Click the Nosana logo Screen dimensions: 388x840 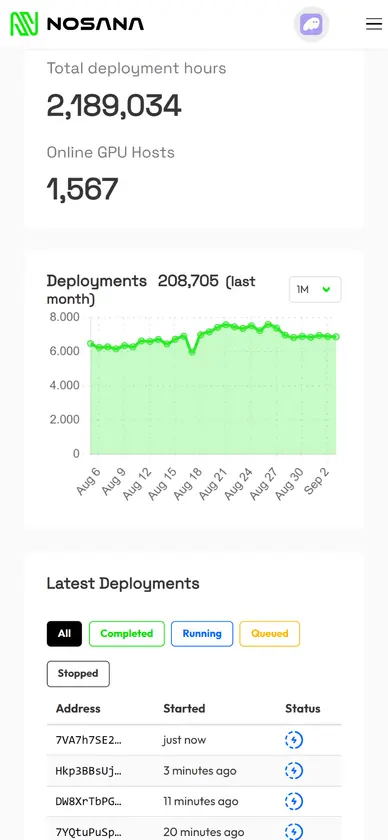77,24
